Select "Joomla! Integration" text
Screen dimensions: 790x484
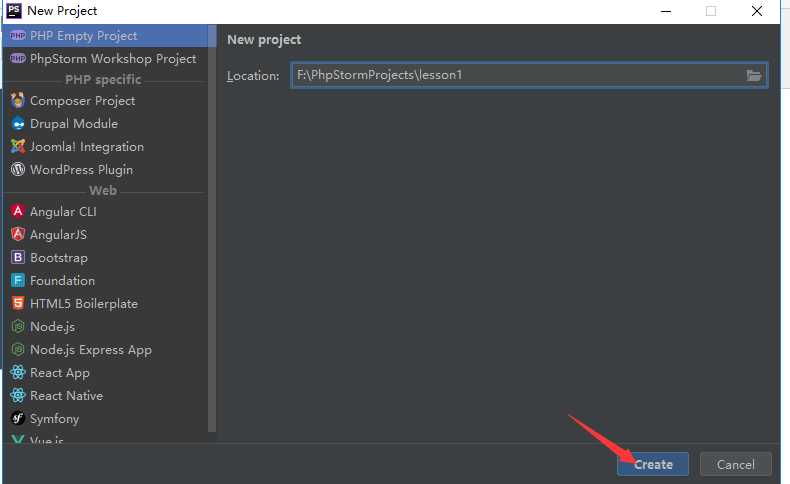tap(87, 147)
